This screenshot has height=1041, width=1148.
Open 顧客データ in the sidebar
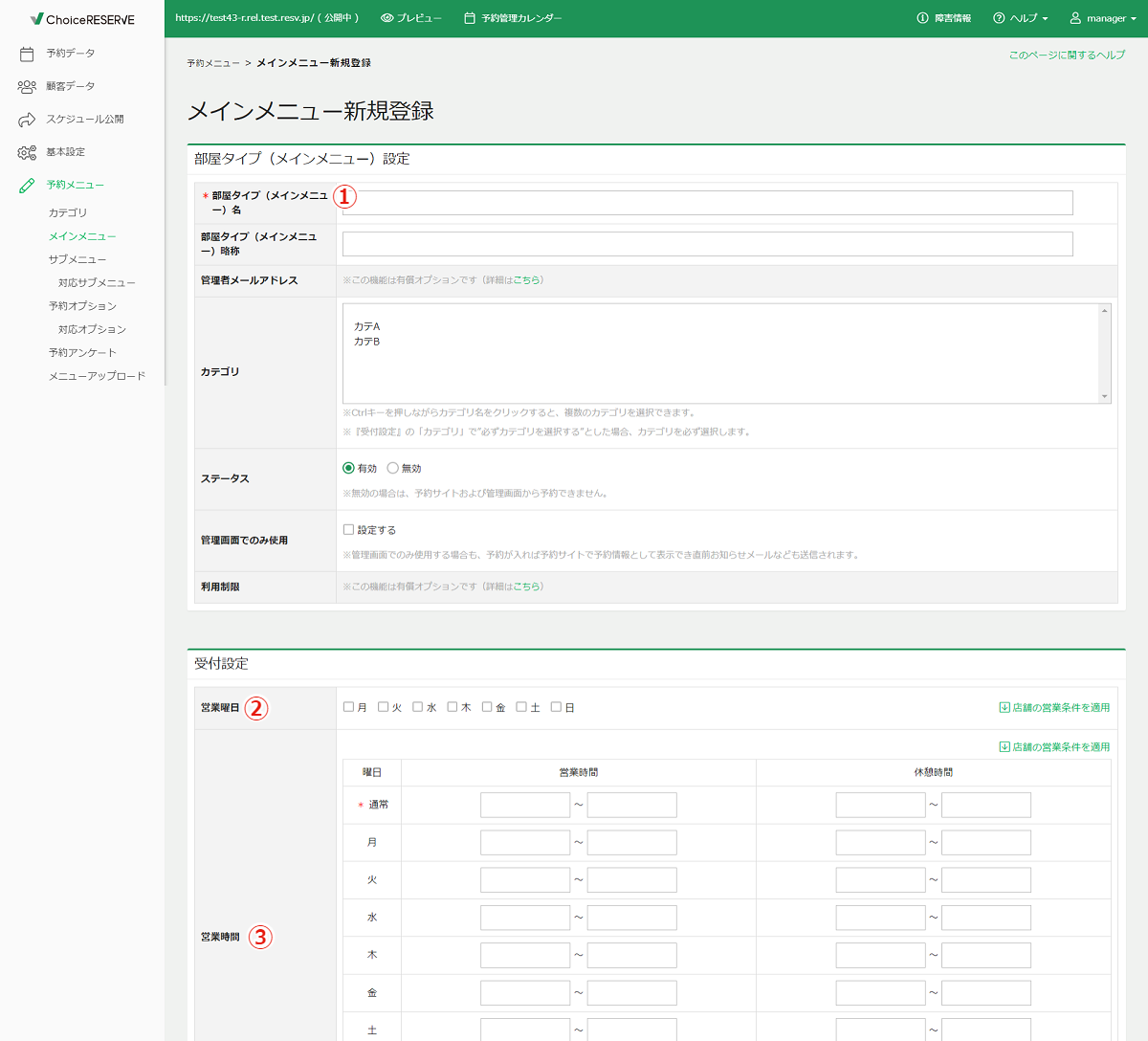tap(71, 86)
